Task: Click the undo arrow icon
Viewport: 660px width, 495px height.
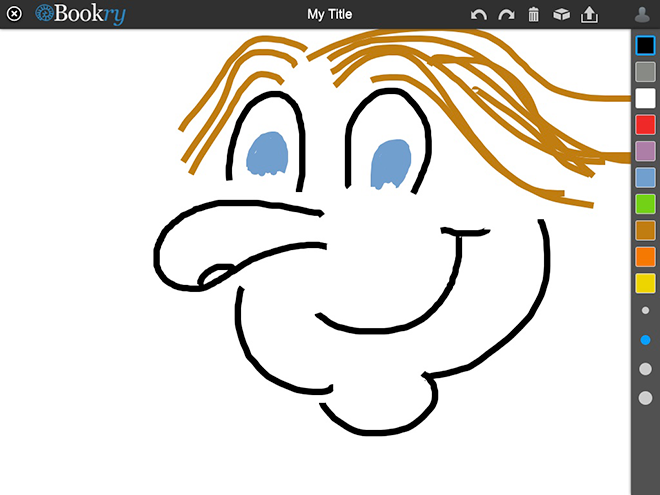Action: (x=479, y=14)
